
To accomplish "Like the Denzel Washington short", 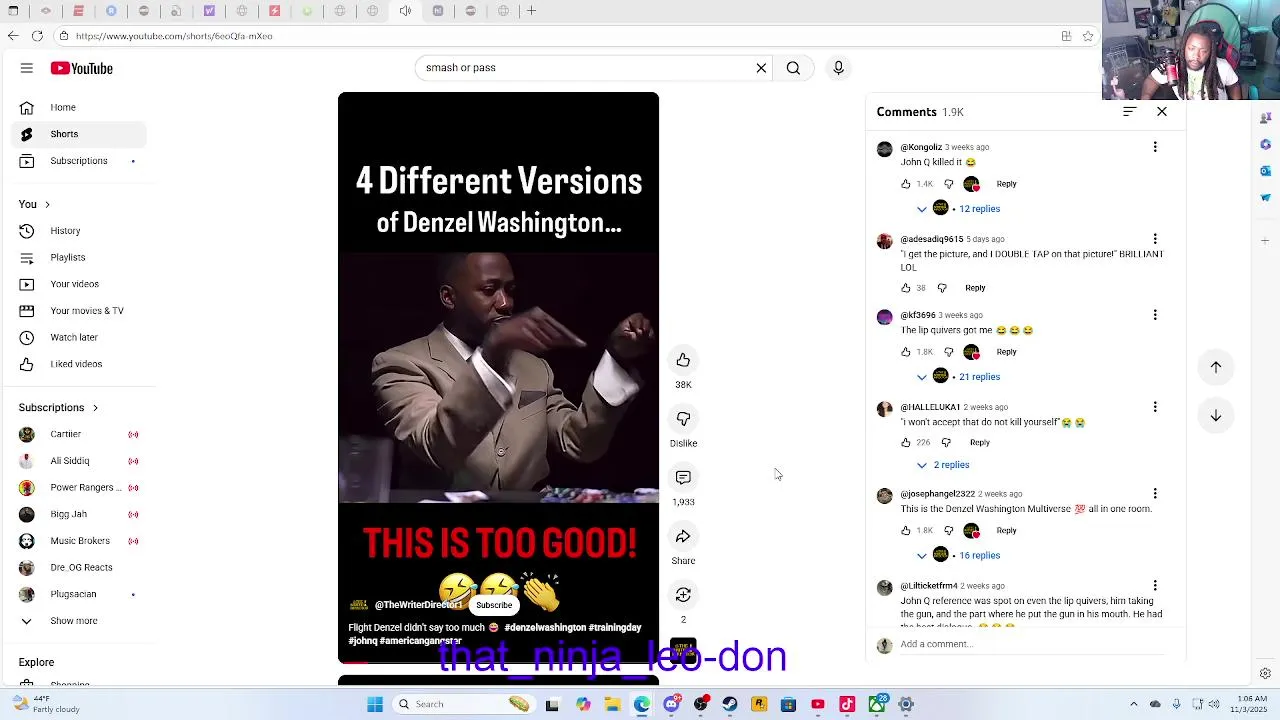I will [683, 360].
